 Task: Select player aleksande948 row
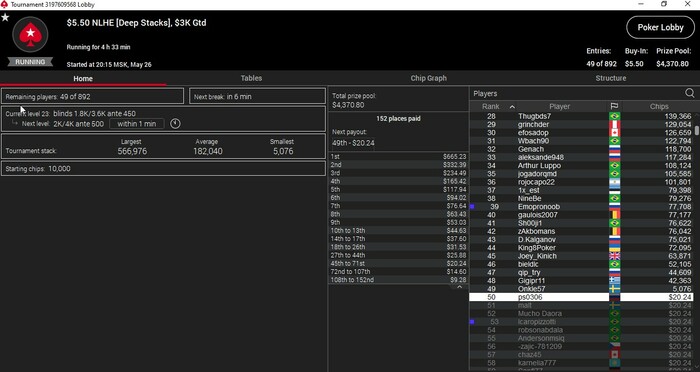pos(581,157)
